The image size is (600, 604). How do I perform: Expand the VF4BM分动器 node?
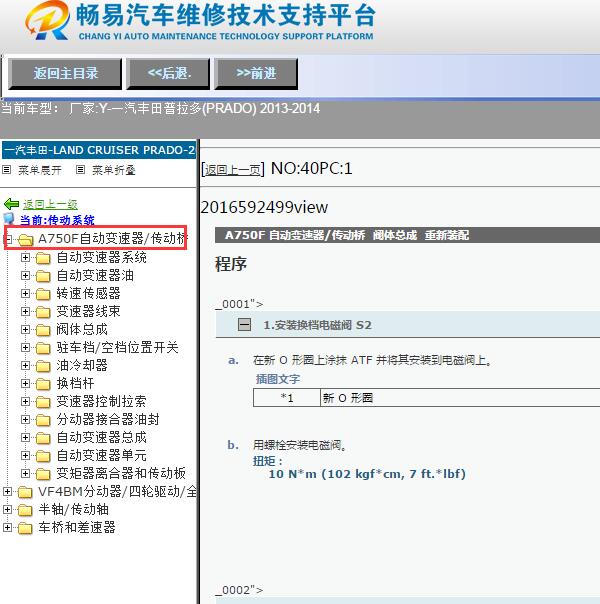[7, 491]
